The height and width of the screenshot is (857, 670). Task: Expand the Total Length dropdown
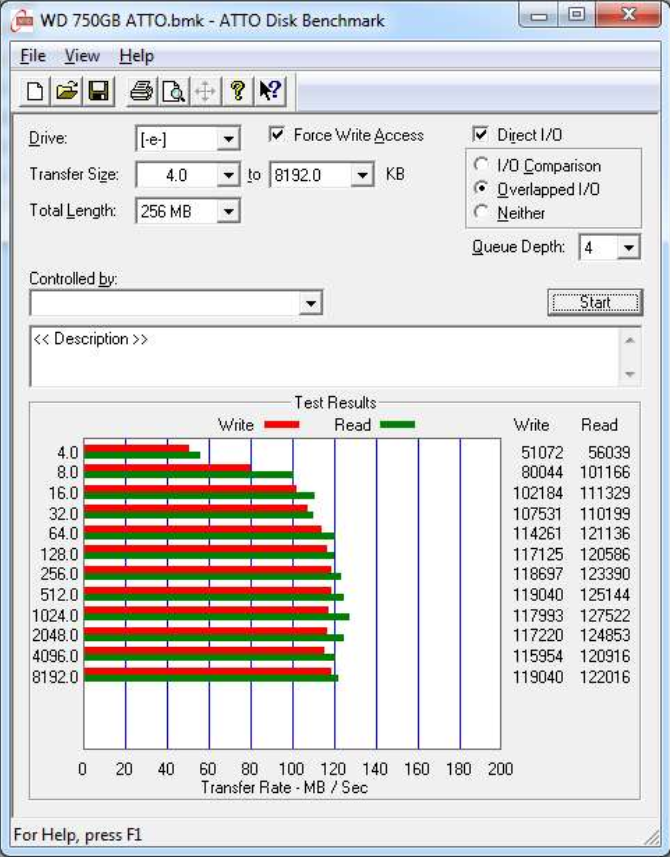tap(228, 212)
